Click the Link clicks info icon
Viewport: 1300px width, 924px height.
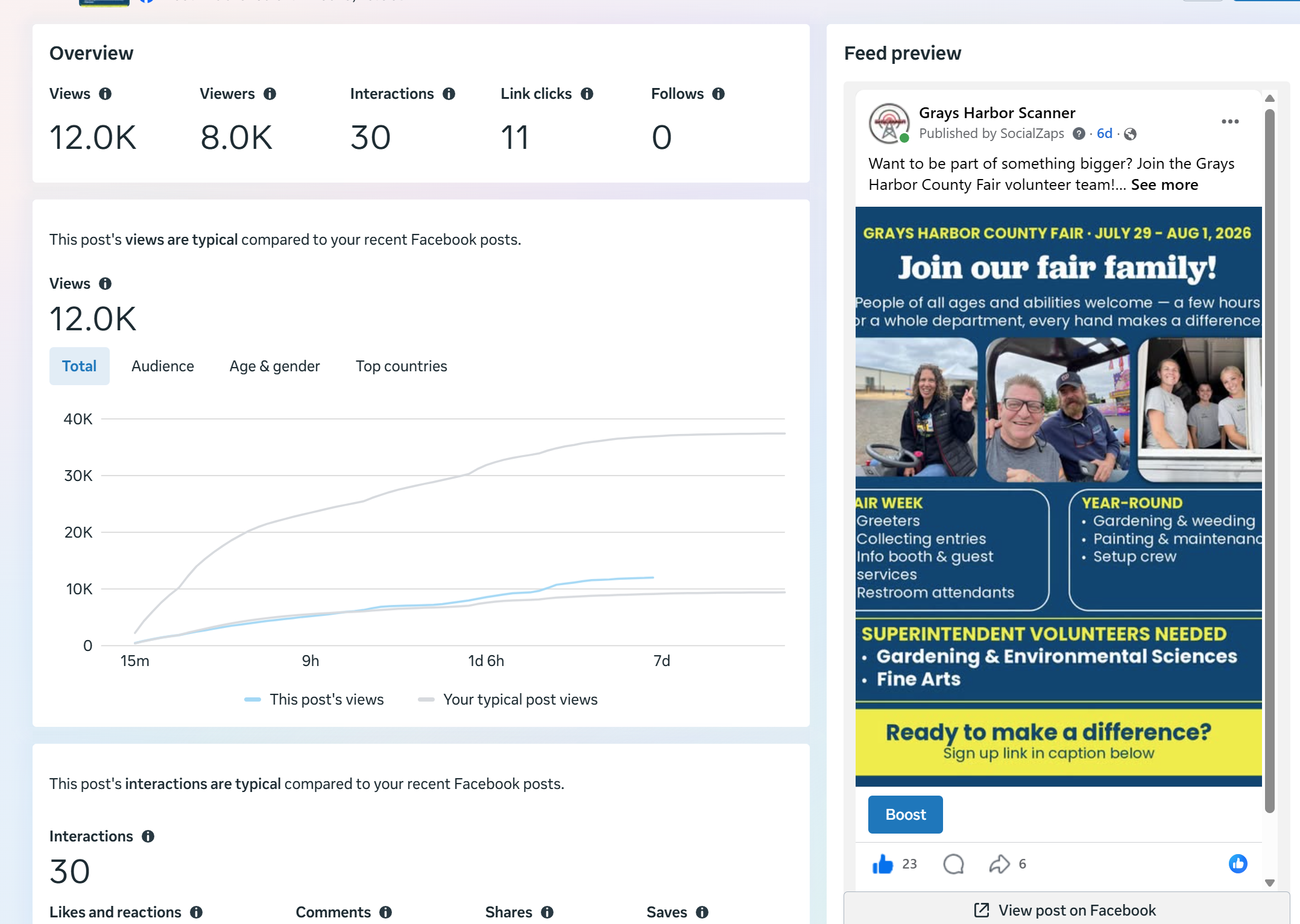click(x=587, y=94)
